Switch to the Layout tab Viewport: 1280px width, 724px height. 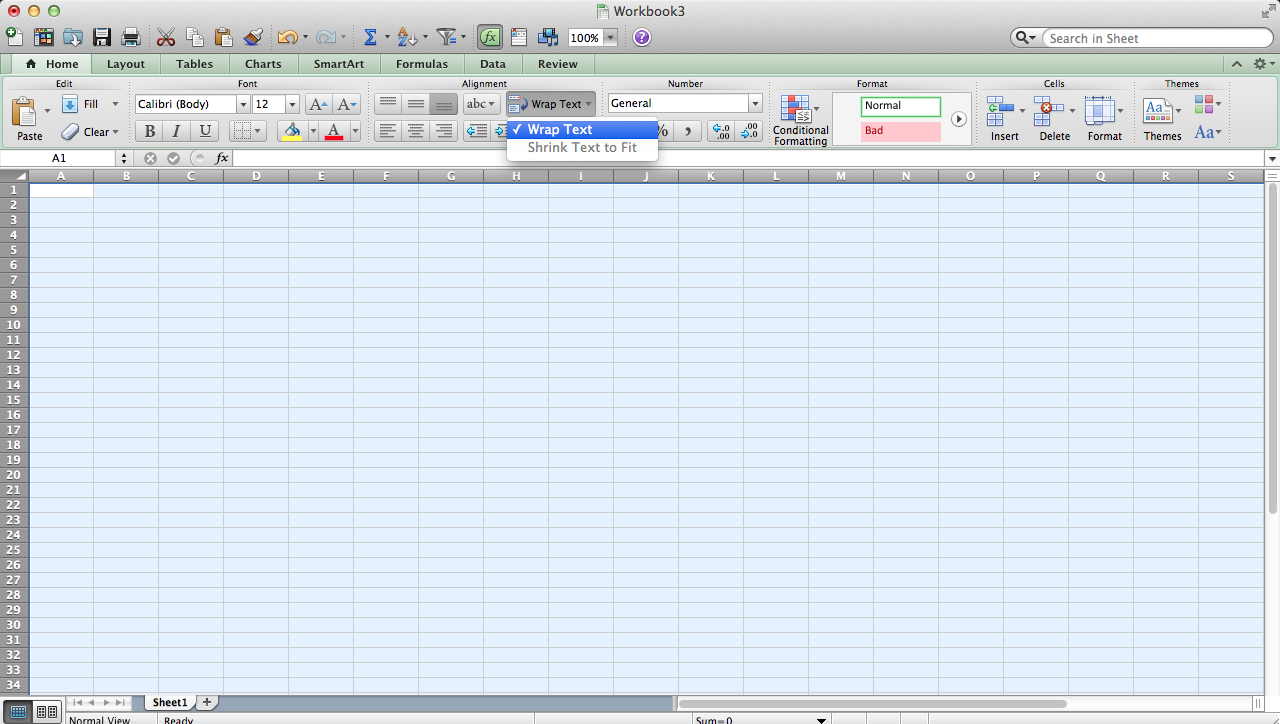pos(126,64)
